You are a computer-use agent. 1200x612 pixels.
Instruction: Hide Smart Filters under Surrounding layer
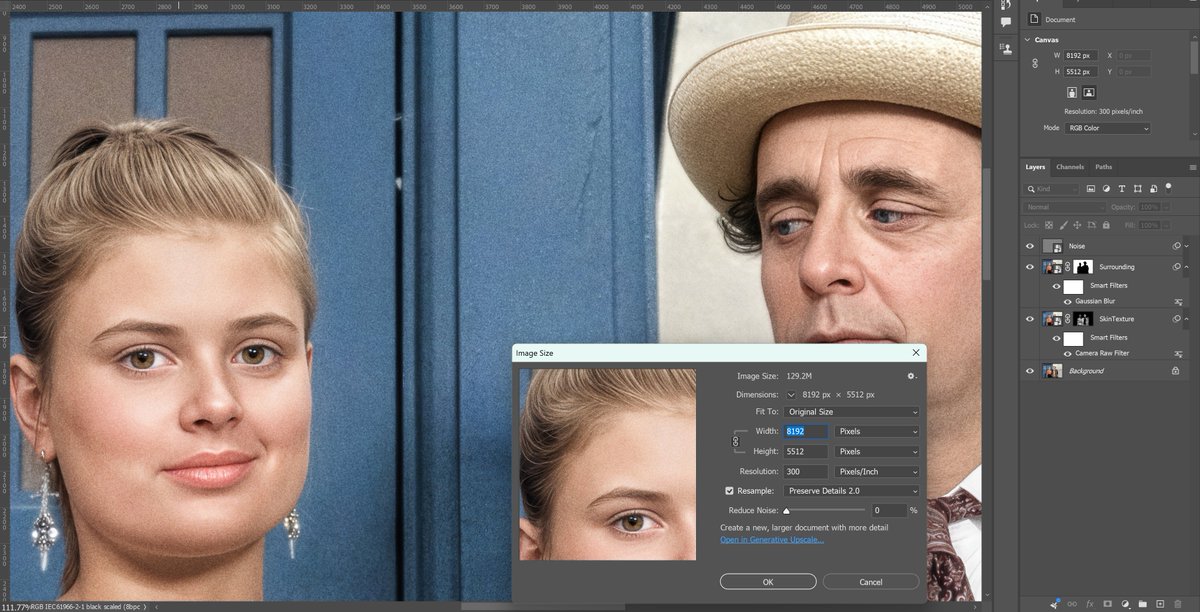click(x=1054, y=286)
